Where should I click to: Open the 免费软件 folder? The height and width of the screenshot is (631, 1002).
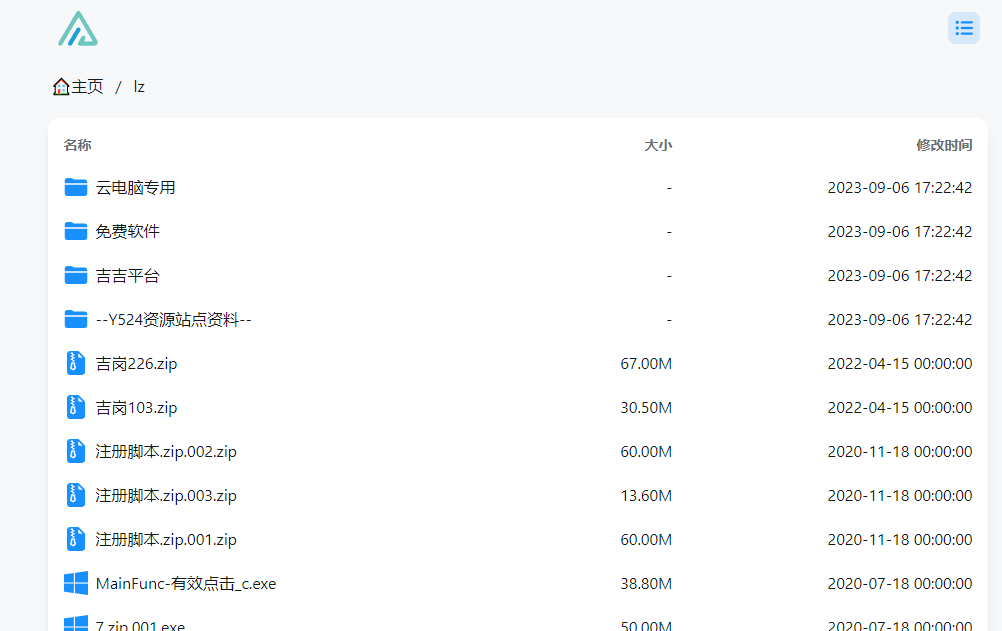[127, 231]
